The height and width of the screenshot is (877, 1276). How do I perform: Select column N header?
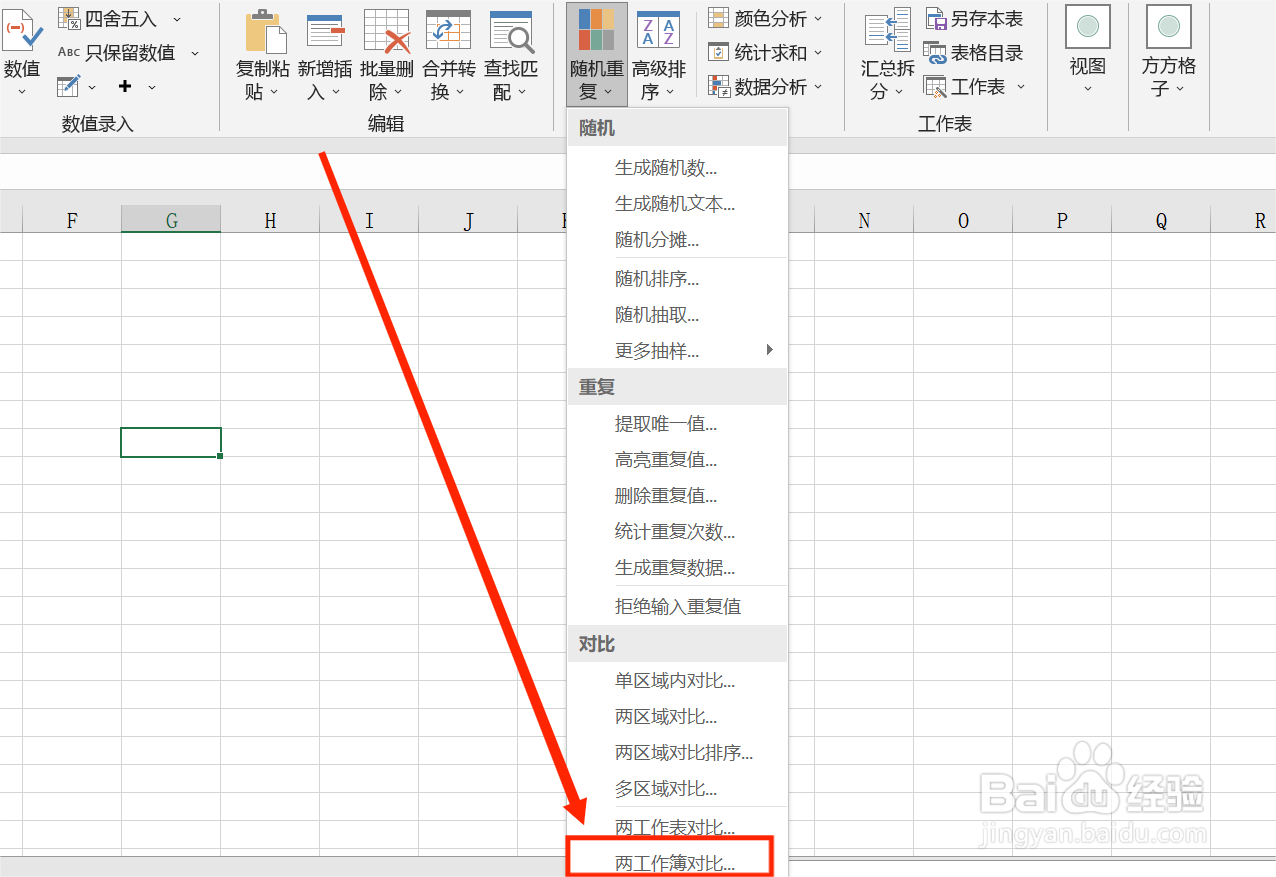click(x=864, y=220)
